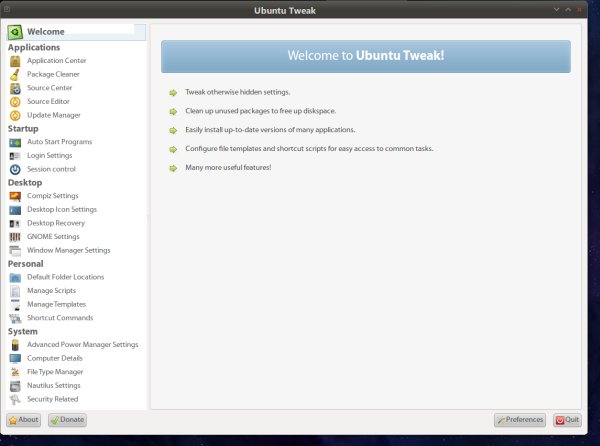This screenshot has width=600, height=446.
Task: Open Application Center label
Action: (x=57, y=60)
